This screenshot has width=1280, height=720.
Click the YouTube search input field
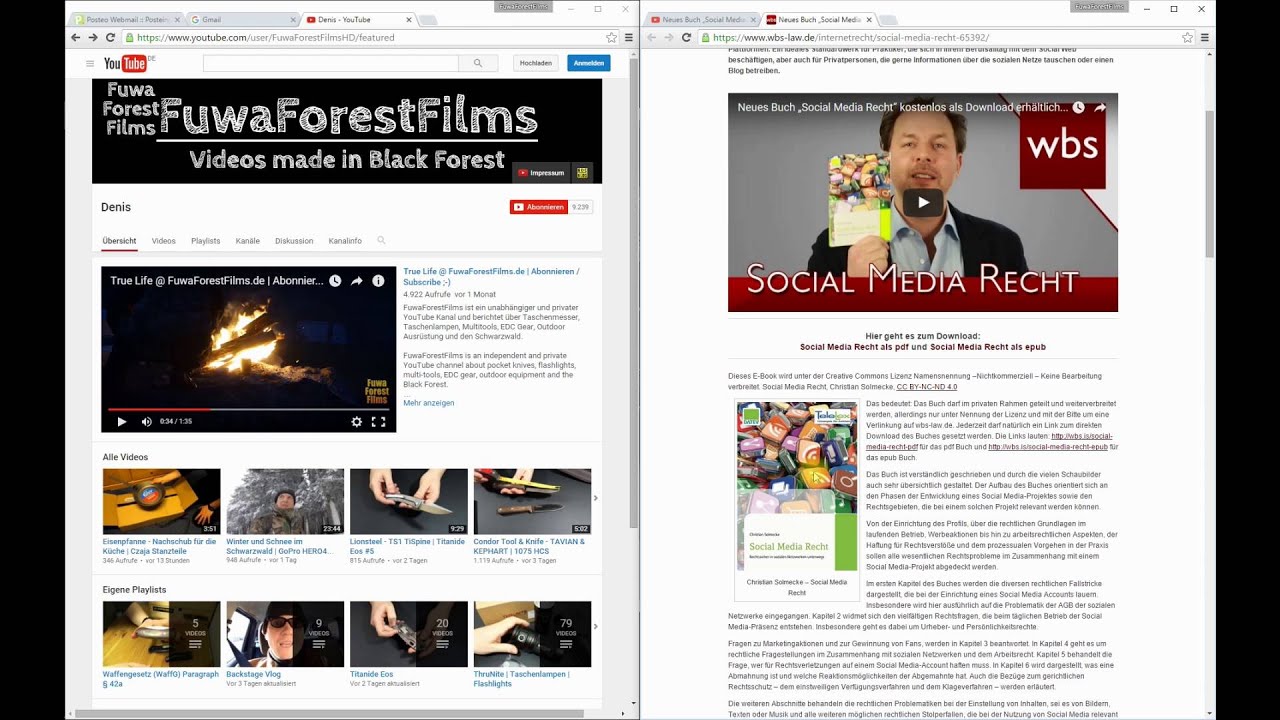(330, 63)
